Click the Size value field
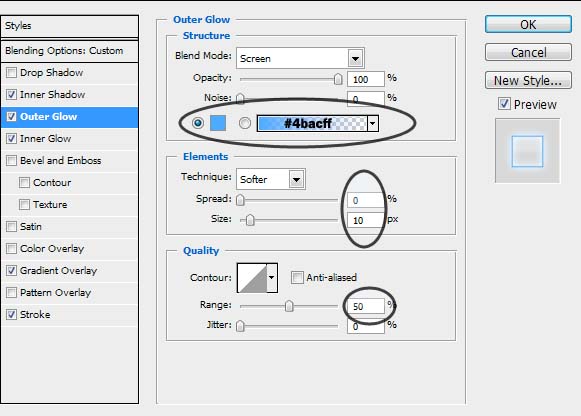 [x=366, y=220]
